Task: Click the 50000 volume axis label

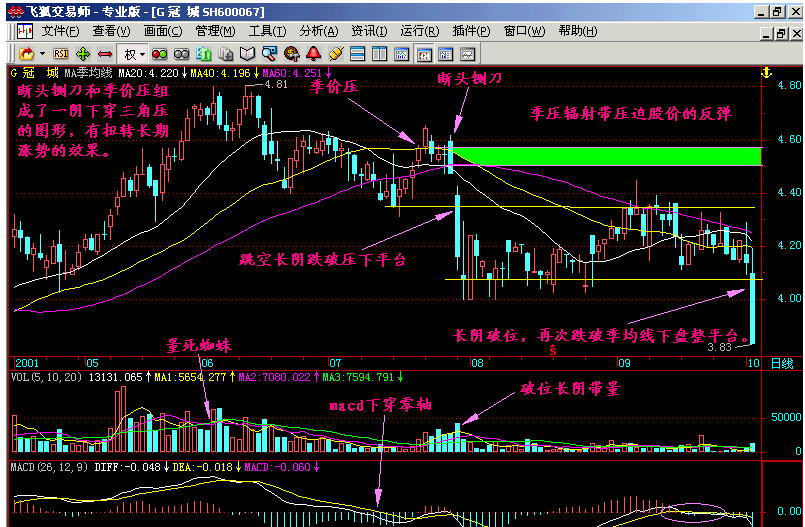Action: click(786, 417)
